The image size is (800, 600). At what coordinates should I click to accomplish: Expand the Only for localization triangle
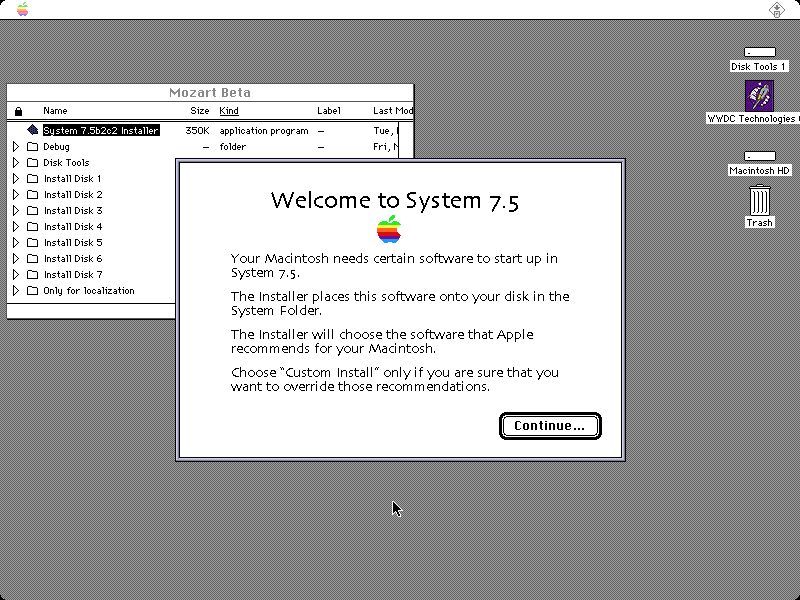[x=16, y=290]
